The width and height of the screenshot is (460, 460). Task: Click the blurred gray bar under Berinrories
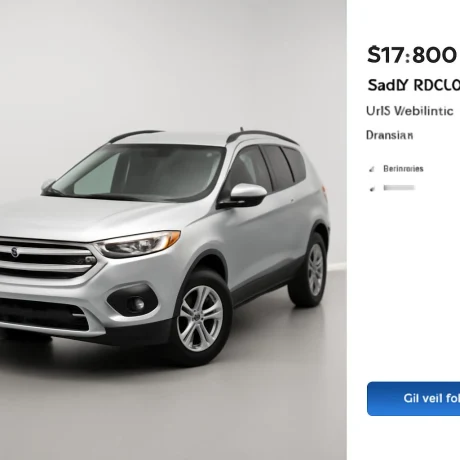[399, 188]
